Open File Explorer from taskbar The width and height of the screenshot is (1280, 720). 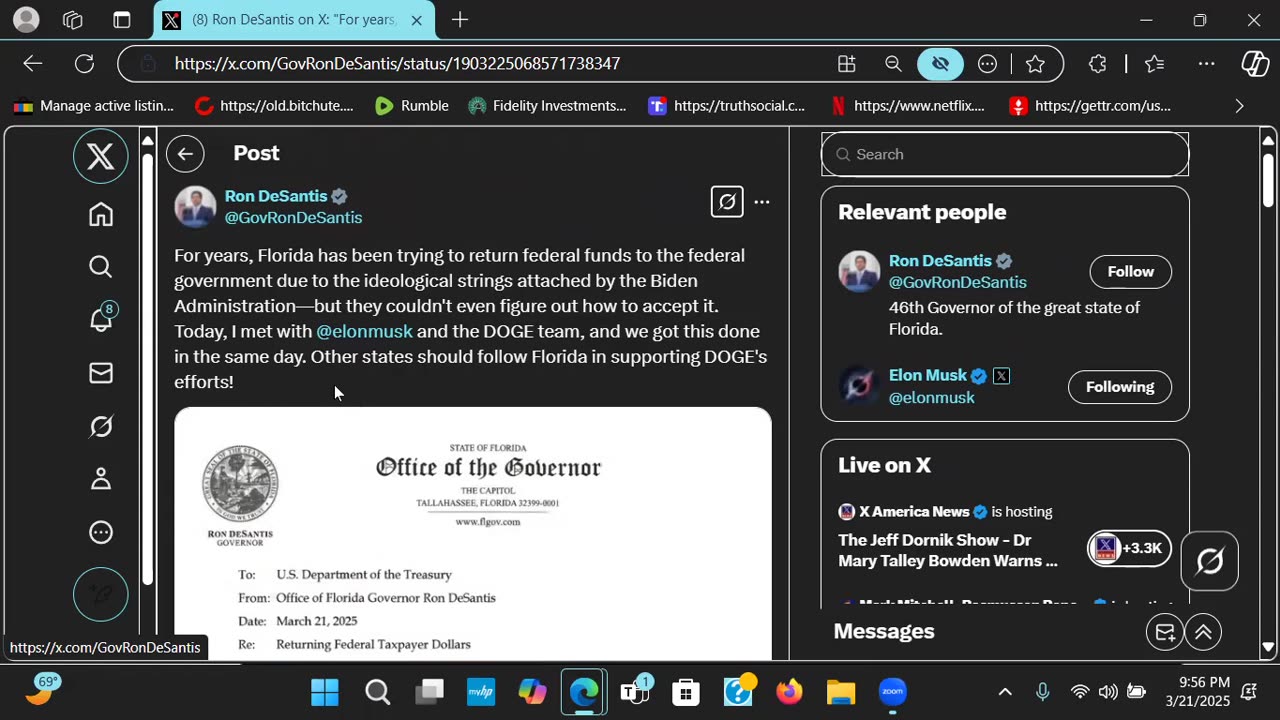[x=841, y=692]
